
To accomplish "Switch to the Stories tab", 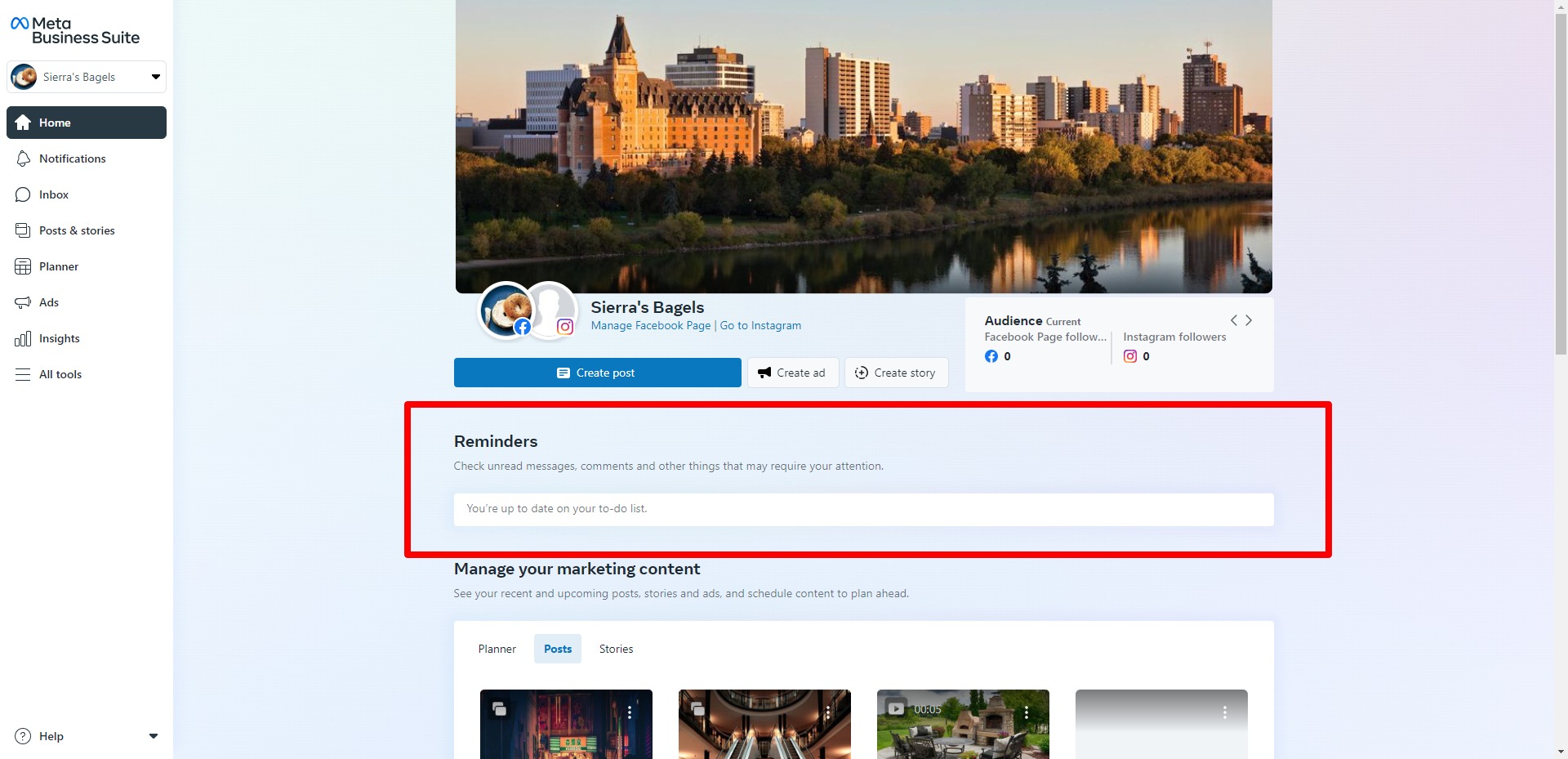I will pyautogui.click(x=617, y=649).
